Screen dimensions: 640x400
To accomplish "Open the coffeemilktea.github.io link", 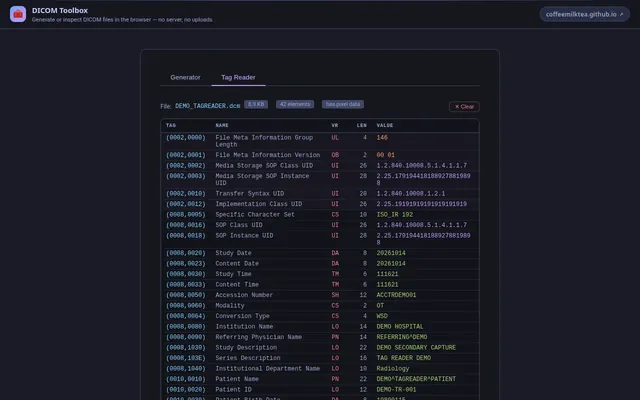I will pyautogui.click(x=584, y=14).
